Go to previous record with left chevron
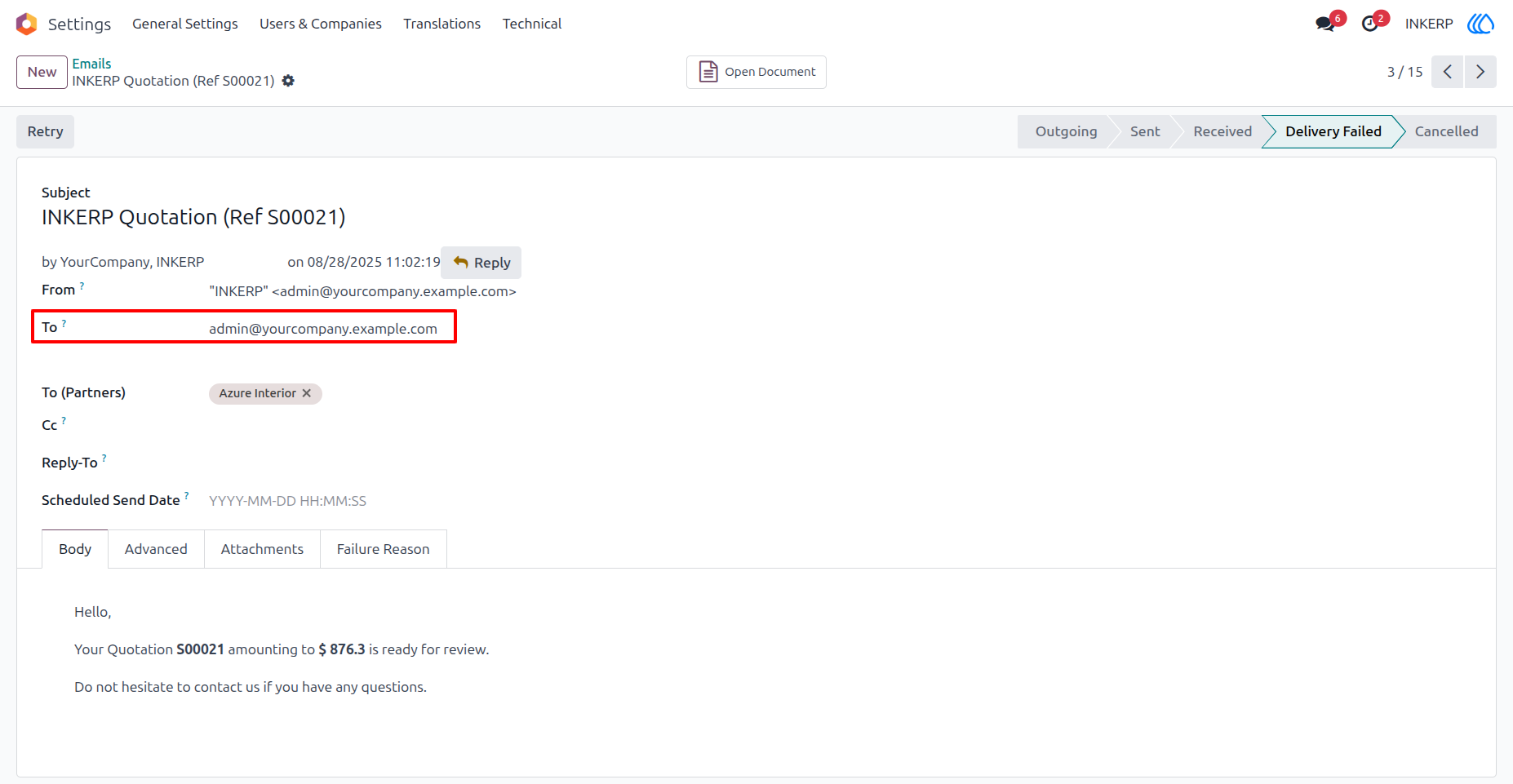The width and height of the screenshot is (1513, 784). 1447,72
